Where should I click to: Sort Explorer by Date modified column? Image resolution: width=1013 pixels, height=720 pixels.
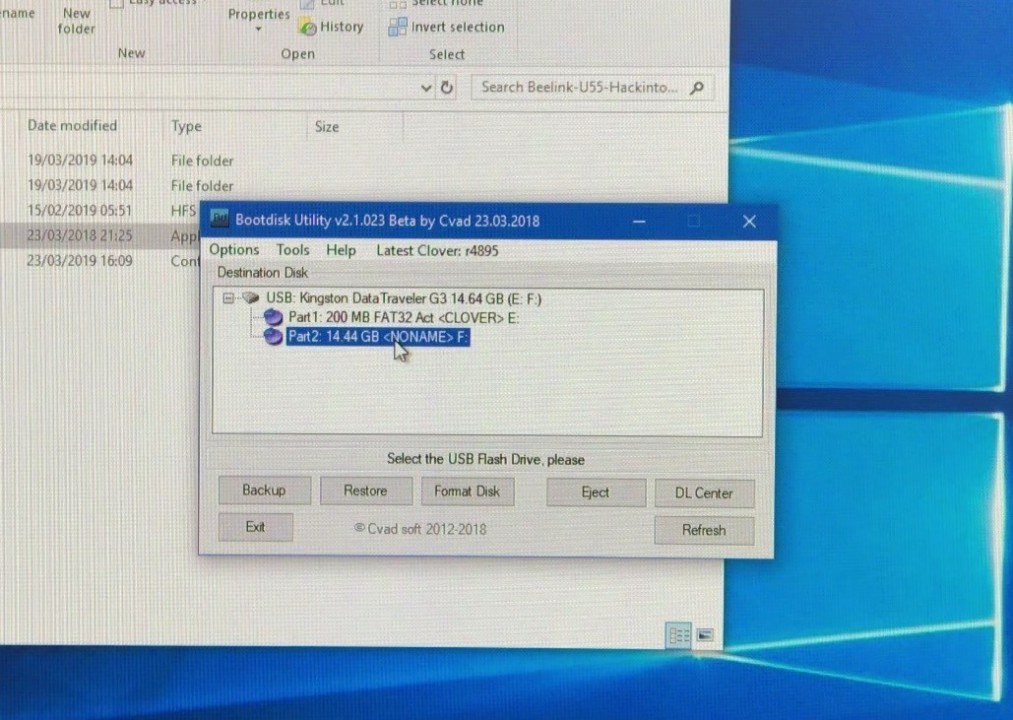[x=72, y=125]
